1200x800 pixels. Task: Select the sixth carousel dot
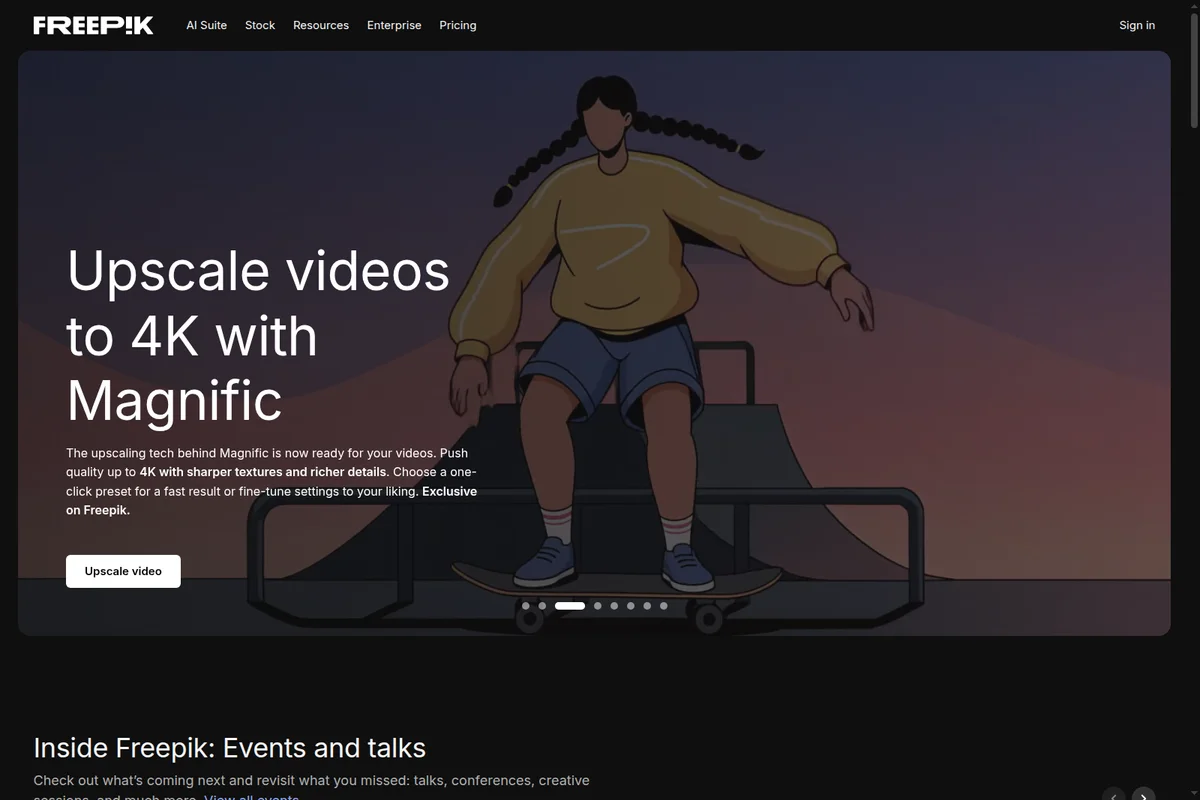(630, 605)
